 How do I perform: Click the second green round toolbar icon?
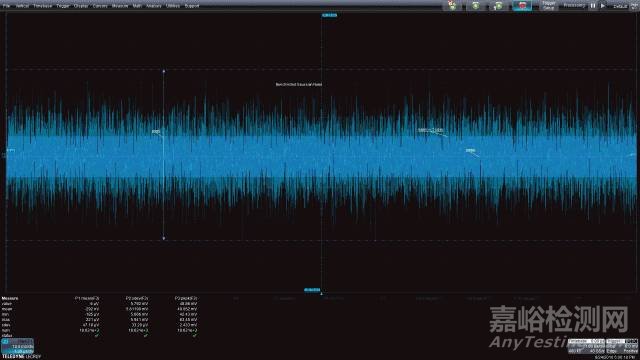(x=476, y=6)
